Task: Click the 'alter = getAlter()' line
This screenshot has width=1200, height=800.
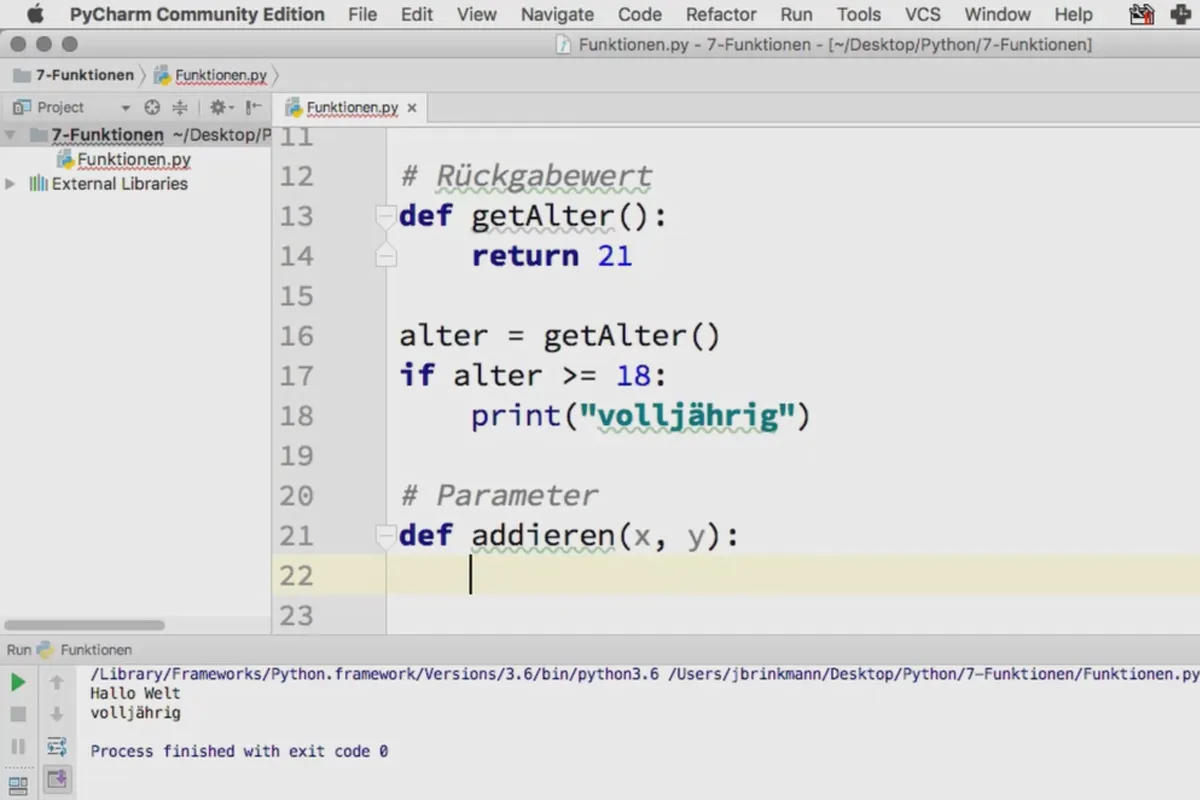Action: click(x=560, y=336)
